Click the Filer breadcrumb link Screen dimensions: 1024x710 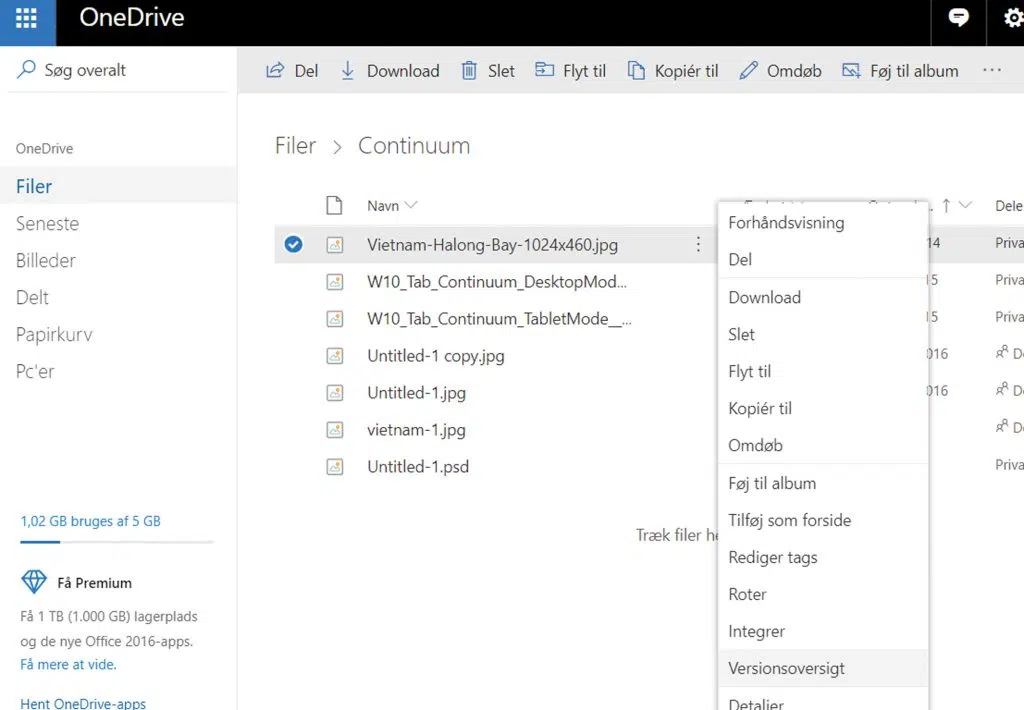tap(295, 146)
